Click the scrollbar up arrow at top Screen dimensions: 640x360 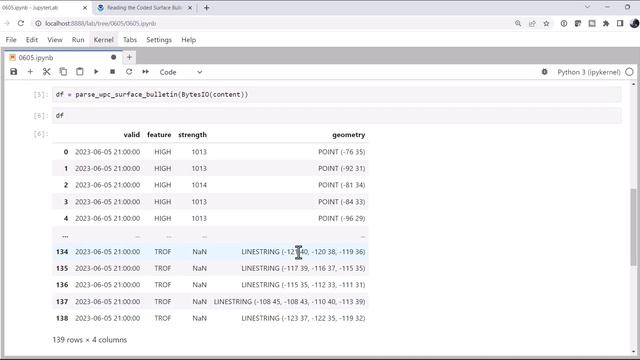click(633, 84)
